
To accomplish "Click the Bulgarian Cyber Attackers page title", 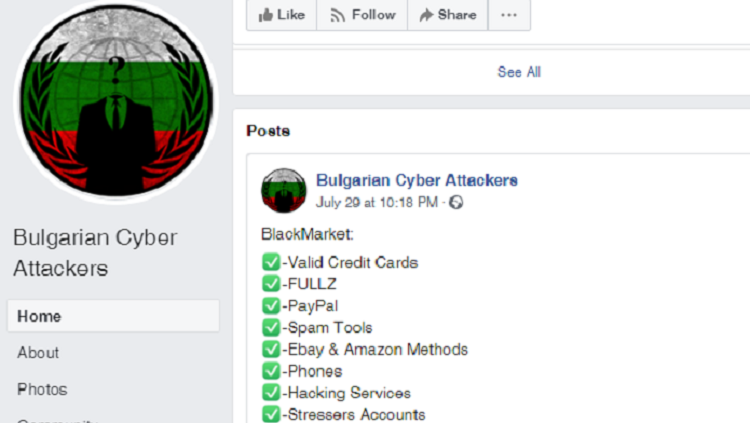I will [95, 253].
